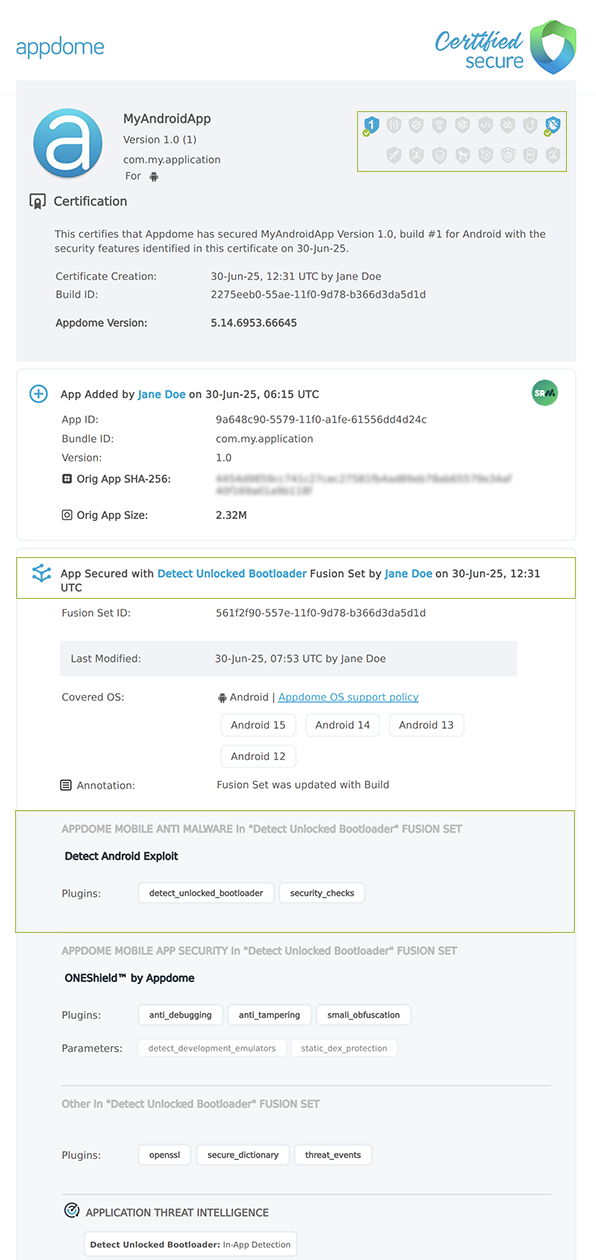Open the Detect Unlocked Bootloader fusion set link
This screenshot has width=596, height=1260.
[x=231, y=574]
